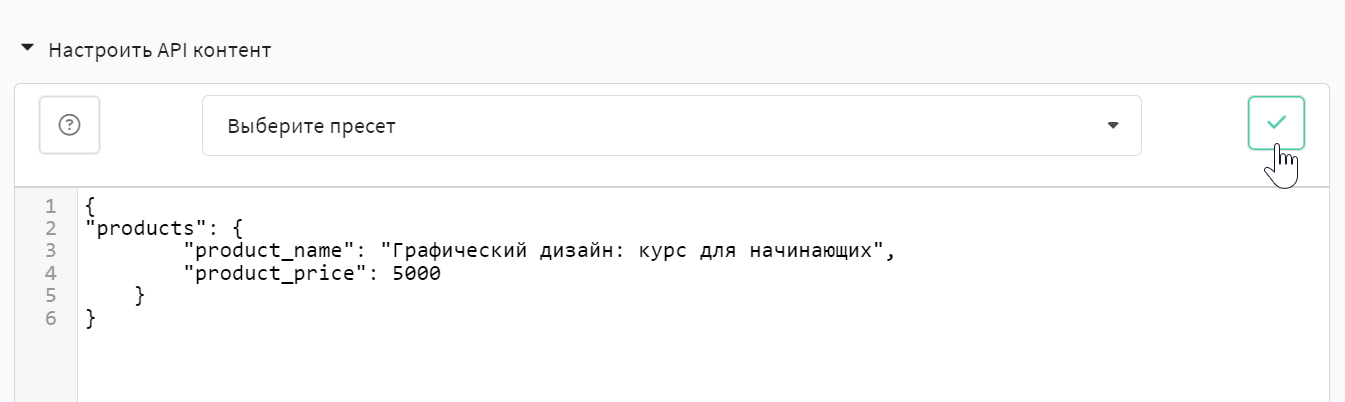Click the opening brace on line 1
The height and width of the screenshot is (402, 1345).
pos(91,207)
